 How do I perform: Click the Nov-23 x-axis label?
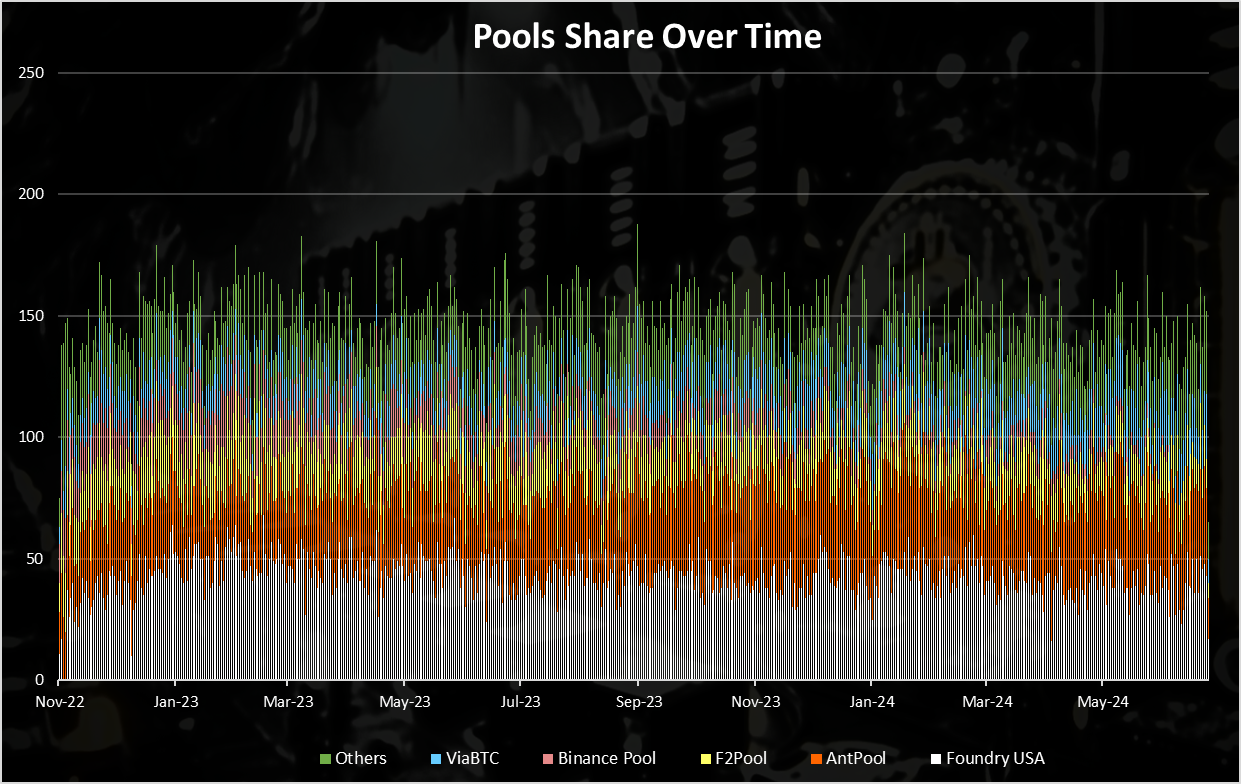click(755, 701)
